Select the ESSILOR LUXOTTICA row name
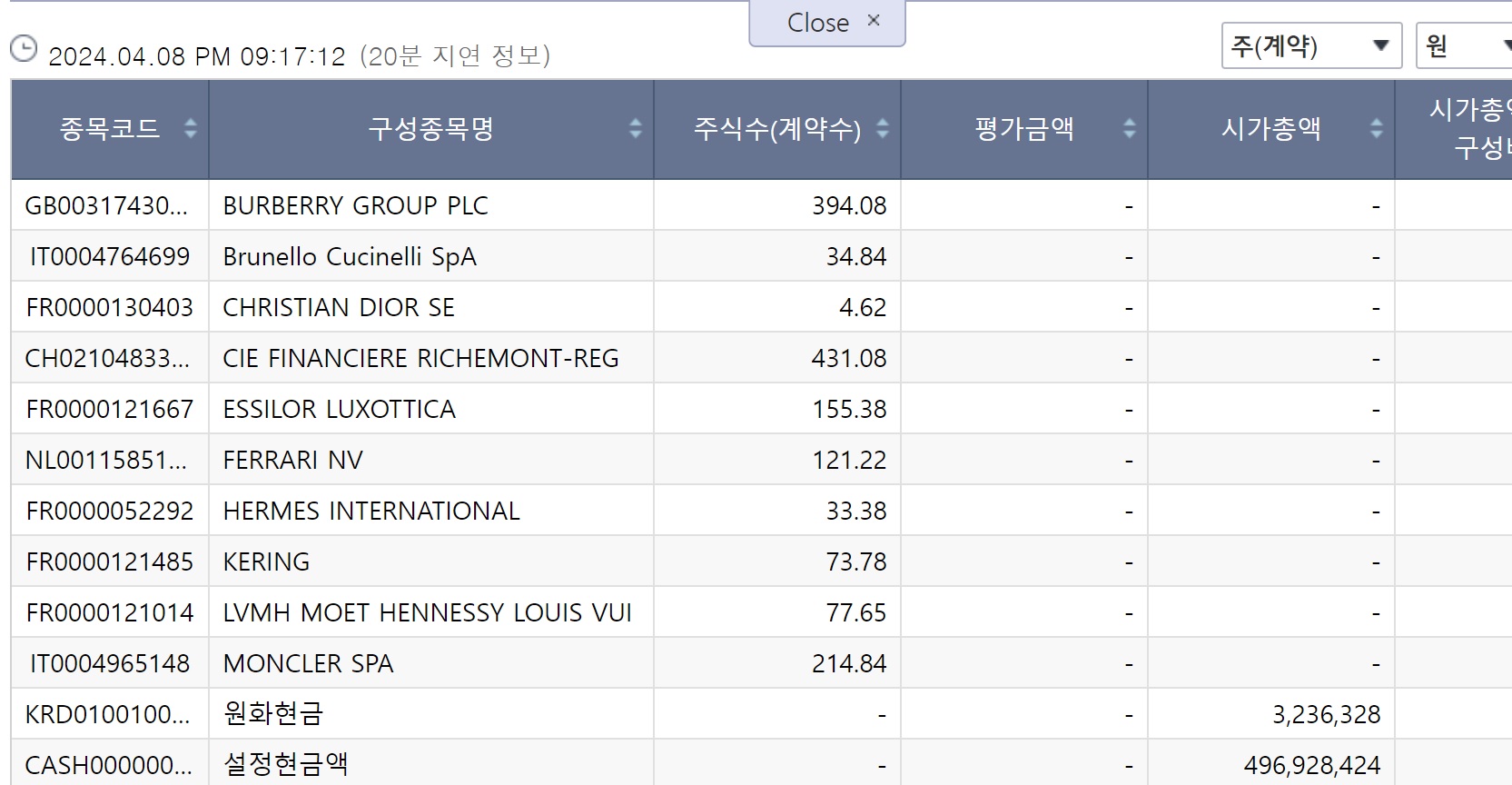Image resolution: width=1512 pixels, height=785 pixels. pos(340,409)
